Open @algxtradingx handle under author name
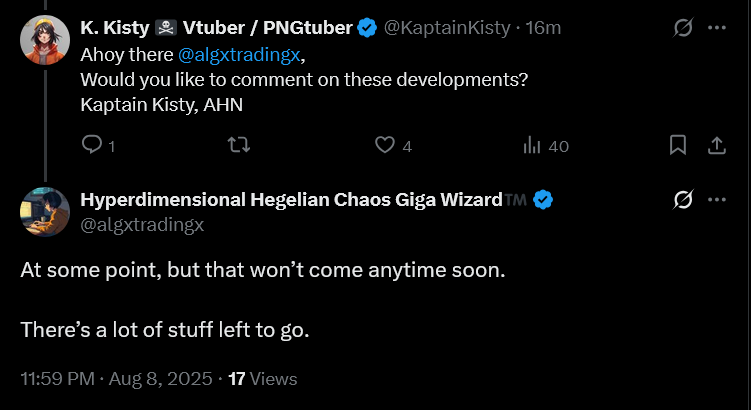The height and width of the screenshot is (410, 751). [142, 224]
